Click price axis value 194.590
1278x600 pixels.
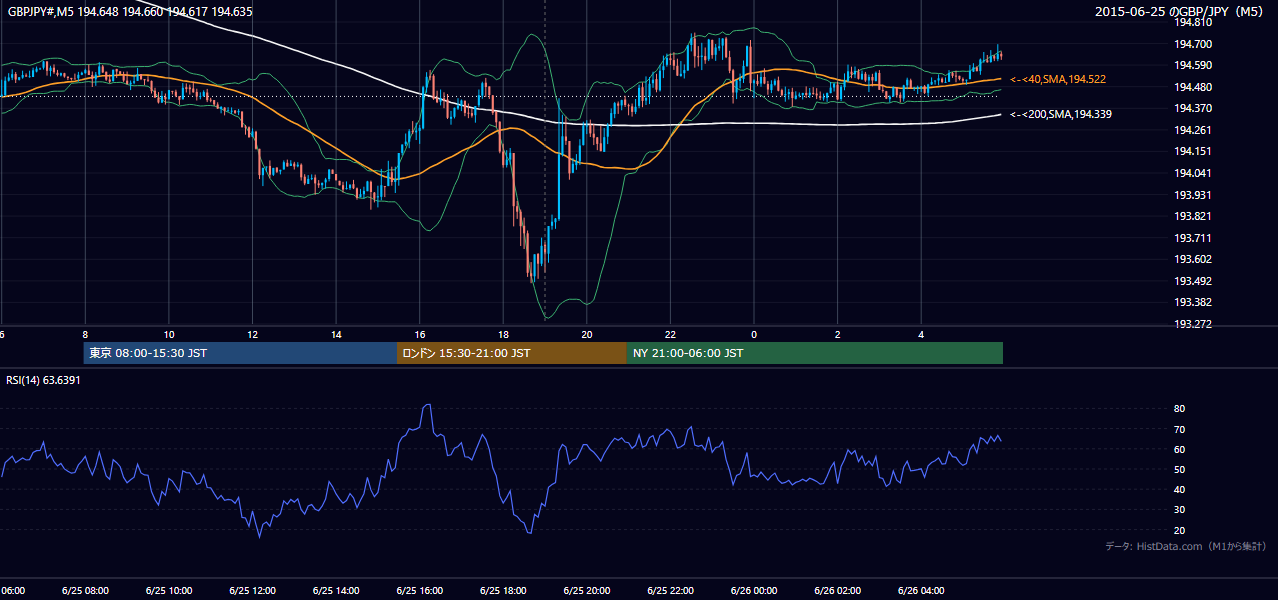click(x=1193, y=65)
